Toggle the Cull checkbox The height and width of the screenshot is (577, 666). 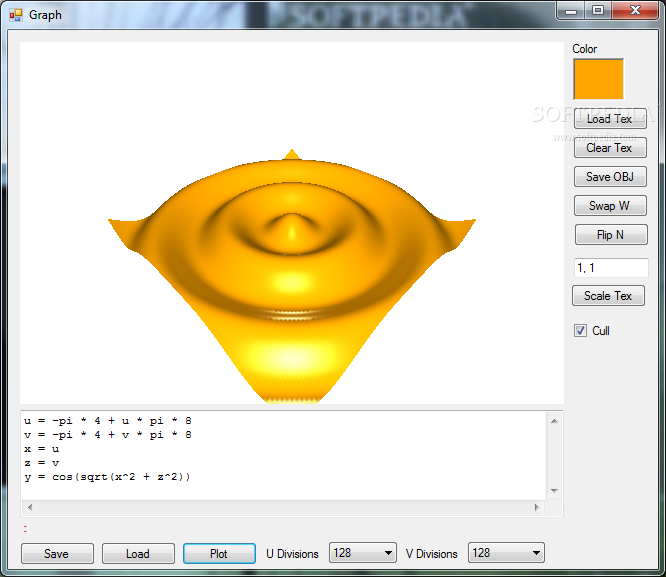pyautogui.click(x=580, y=331)
